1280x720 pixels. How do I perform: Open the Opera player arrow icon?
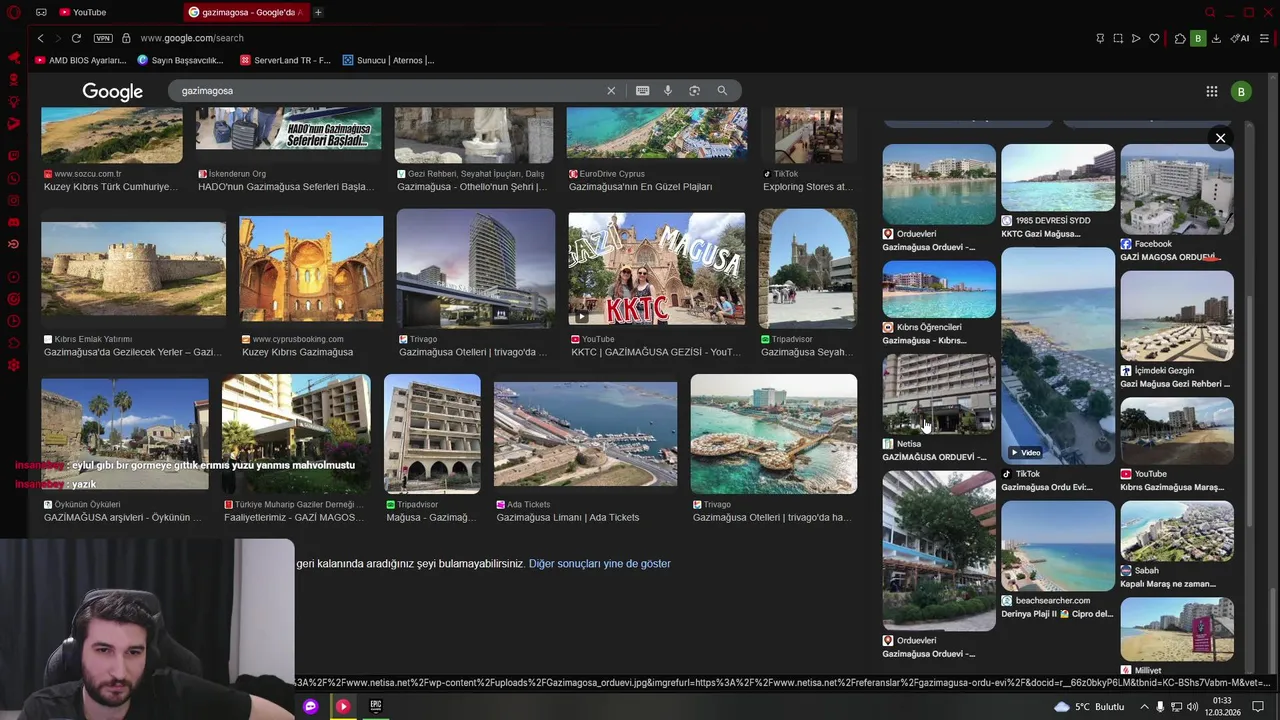[1136, 38]
